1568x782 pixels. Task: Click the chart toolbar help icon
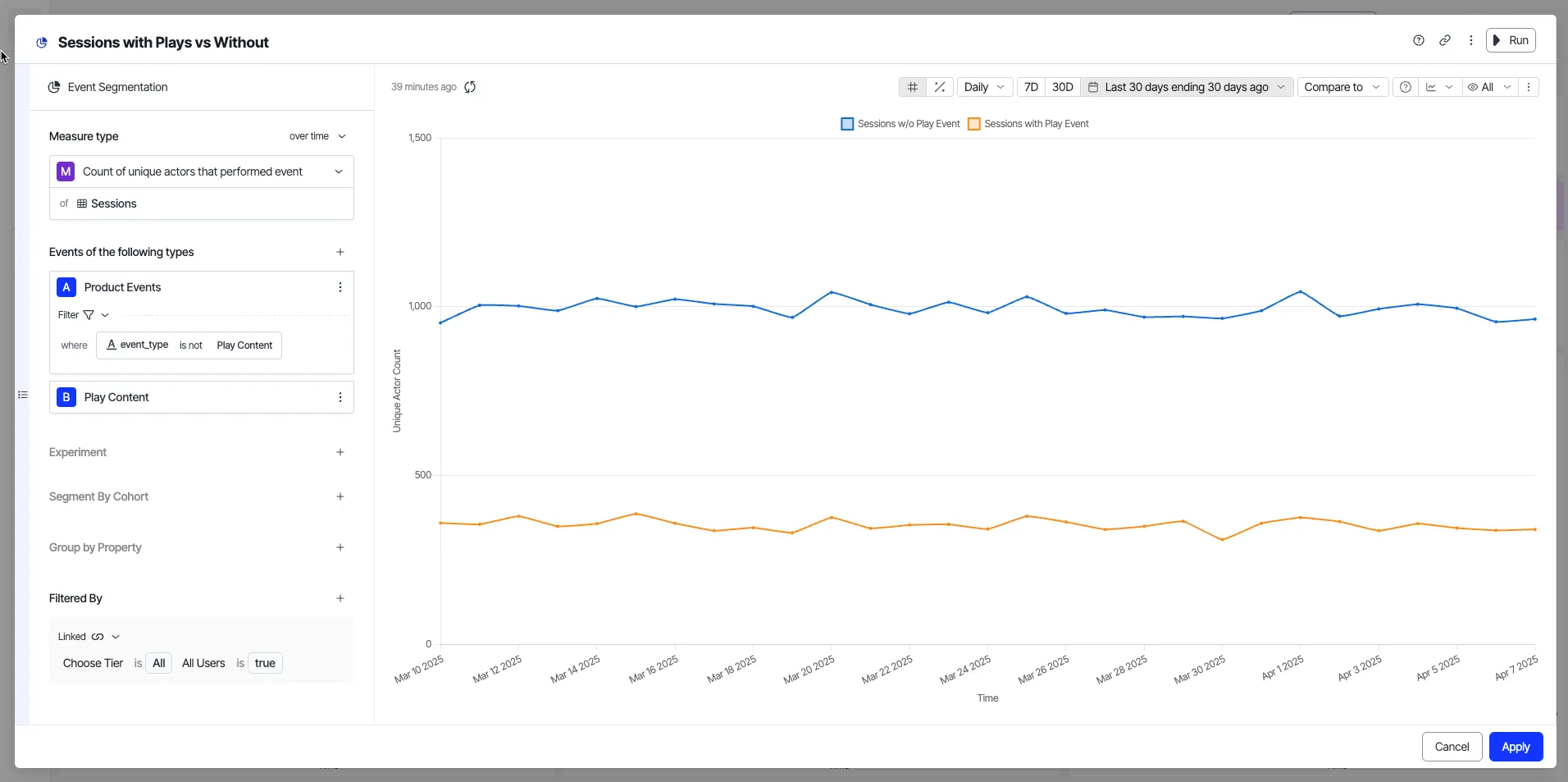pyautogui.click(x=1406, y=87)
